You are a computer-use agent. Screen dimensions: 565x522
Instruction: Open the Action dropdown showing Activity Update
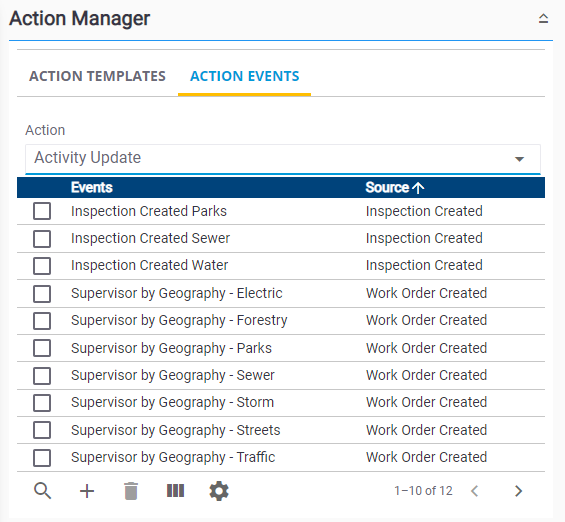(283, 159)
